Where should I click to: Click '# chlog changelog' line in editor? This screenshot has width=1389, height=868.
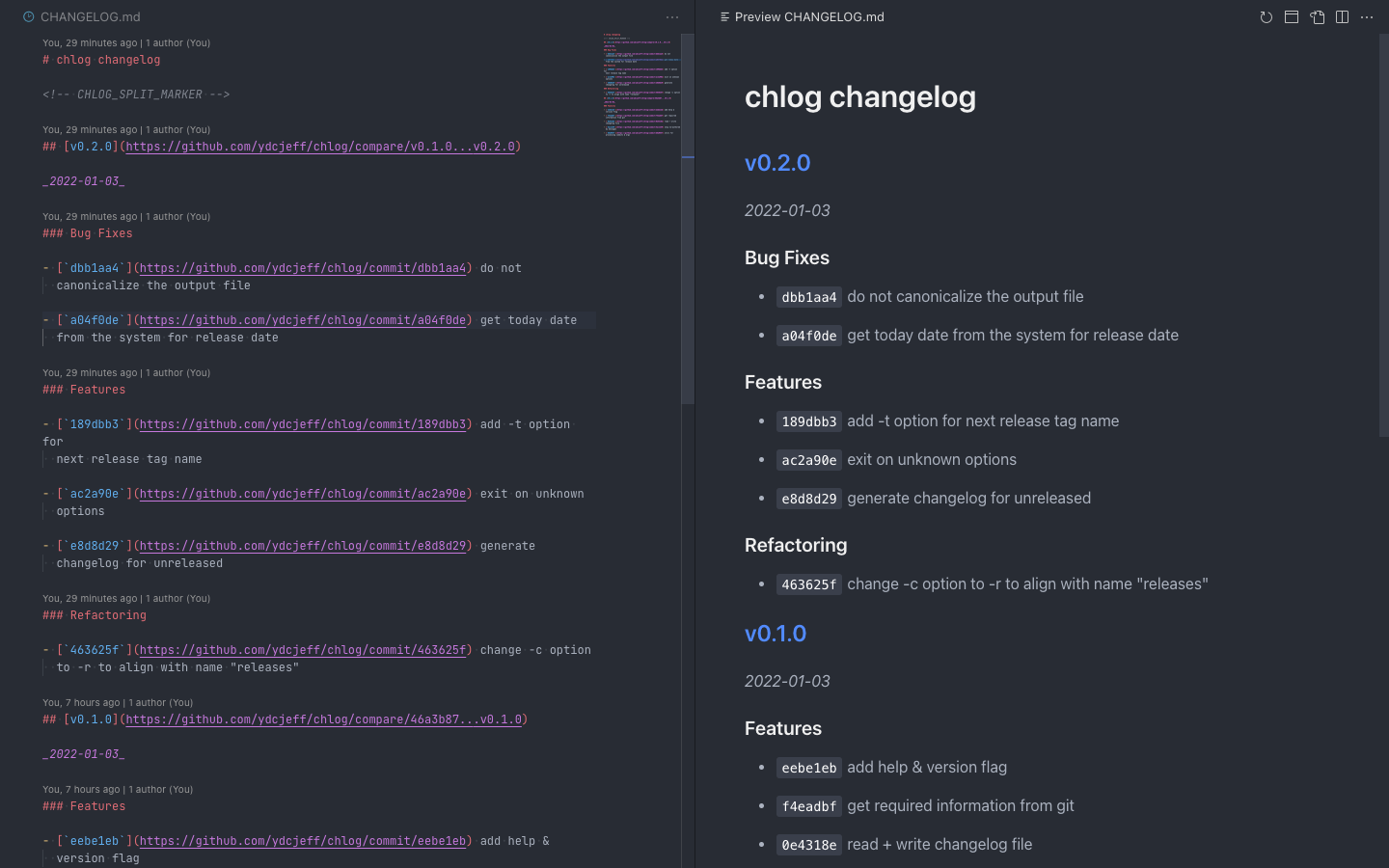tap(101, 60)
